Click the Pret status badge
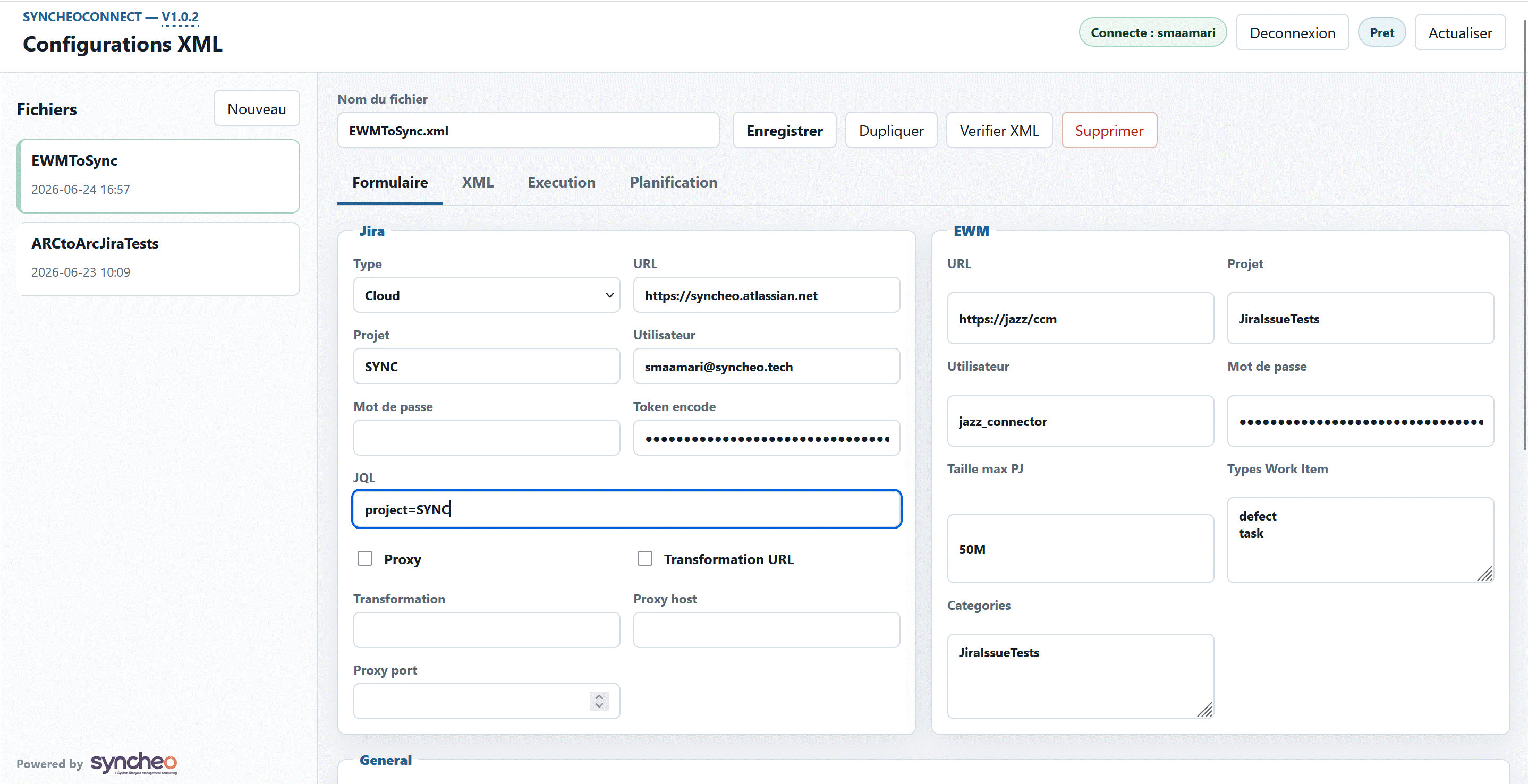The image size is (1528, 784). (1381, 32)
